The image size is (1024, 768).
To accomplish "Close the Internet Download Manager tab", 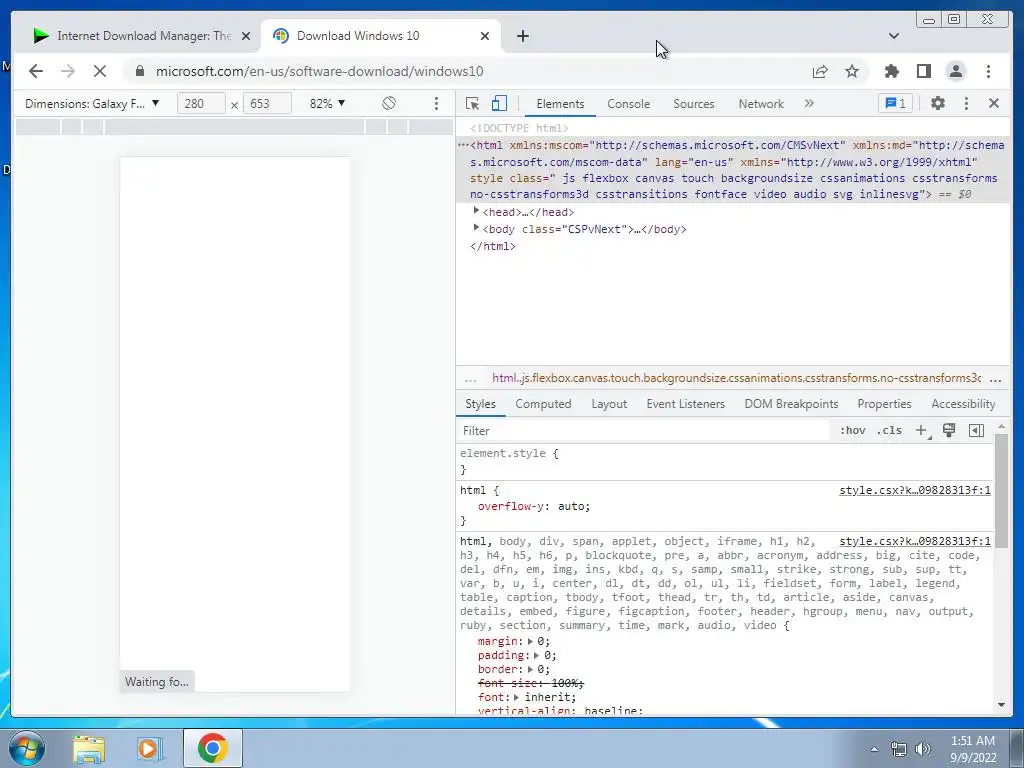I will click(x=246, y=36).
